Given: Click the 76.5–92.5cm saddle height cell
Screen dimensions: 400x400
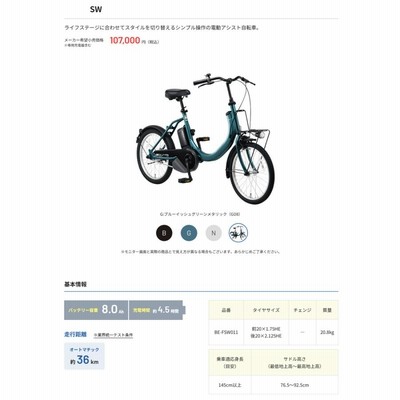Looking at the screenshot, I should (x=295, y=385).
